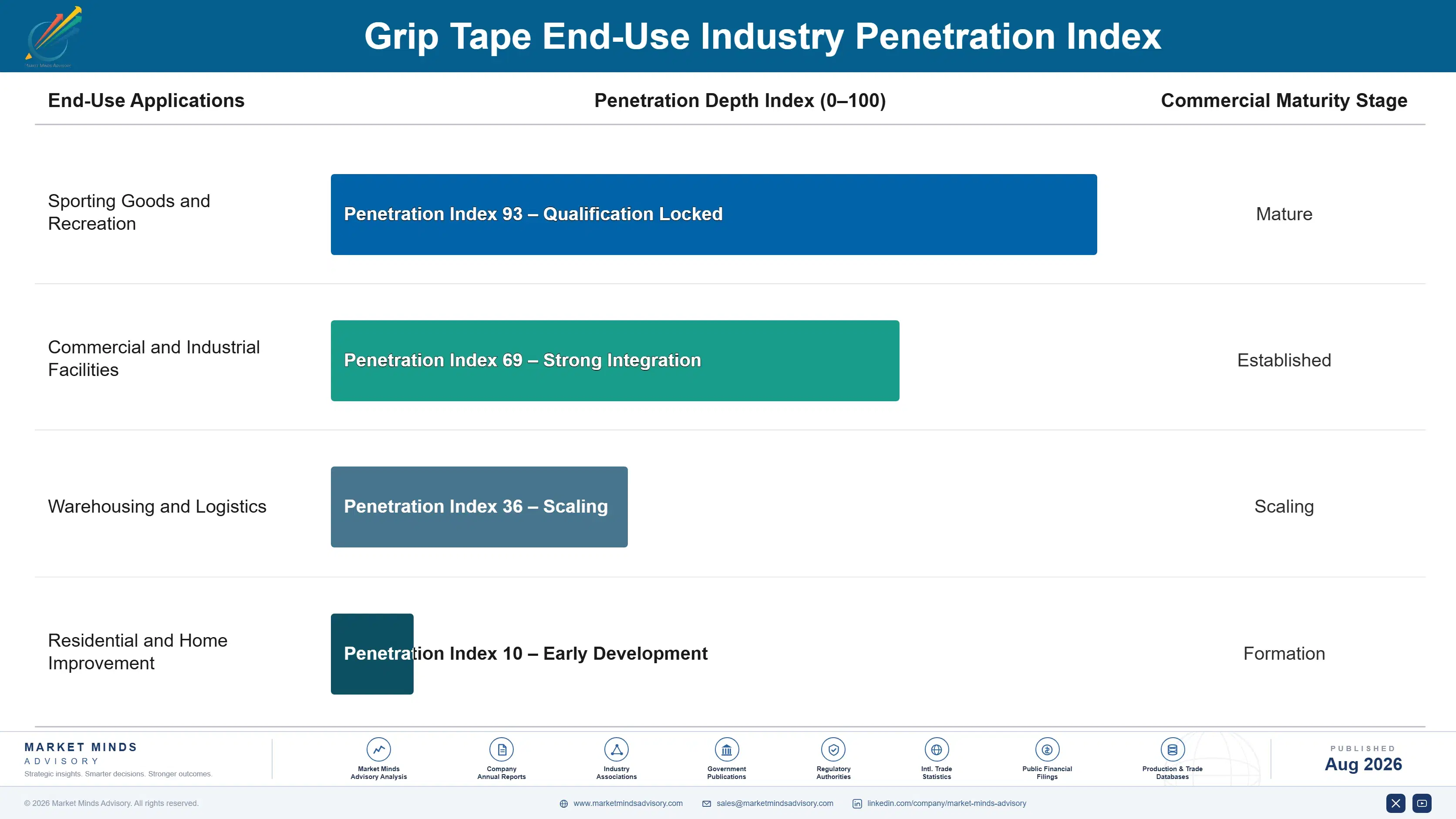Click the Market Minds Advisory logo in header
This screenshot has height=819, width=1456.
53,37
